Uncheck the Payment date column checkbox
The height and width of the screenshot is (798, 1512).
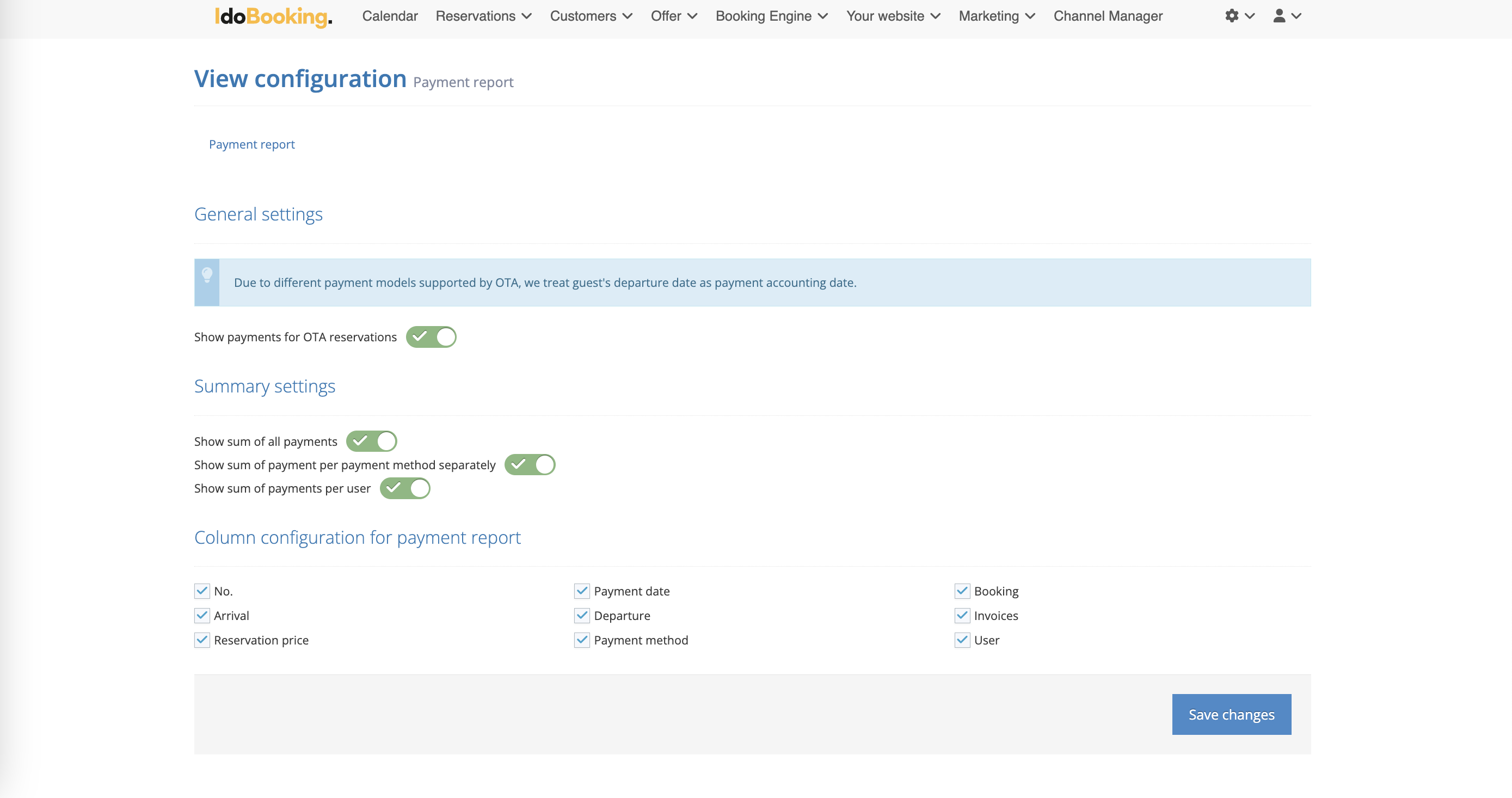pyautogui.click(x=582, y=591)
